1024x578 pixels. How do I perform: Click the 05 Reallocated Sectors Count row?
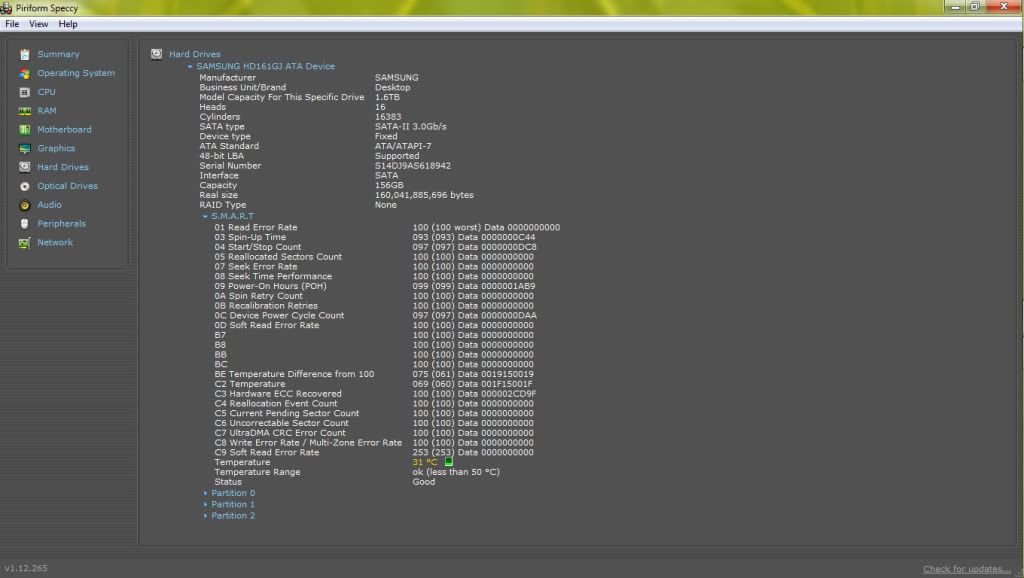point(374,257)
